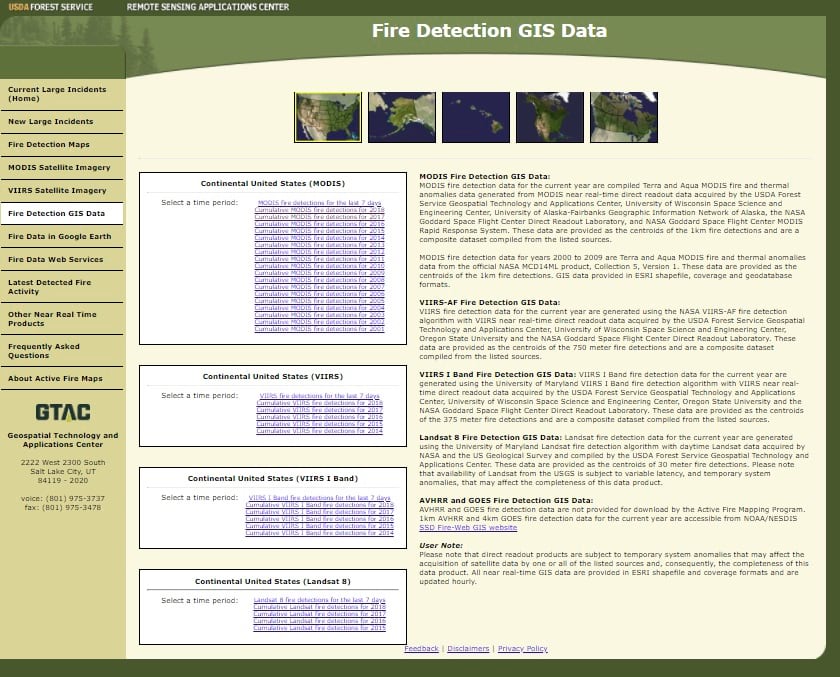Open Cumulative MODIS fire detections for 2007
Viewport: 840px width, 677px height.
[319, 287]
